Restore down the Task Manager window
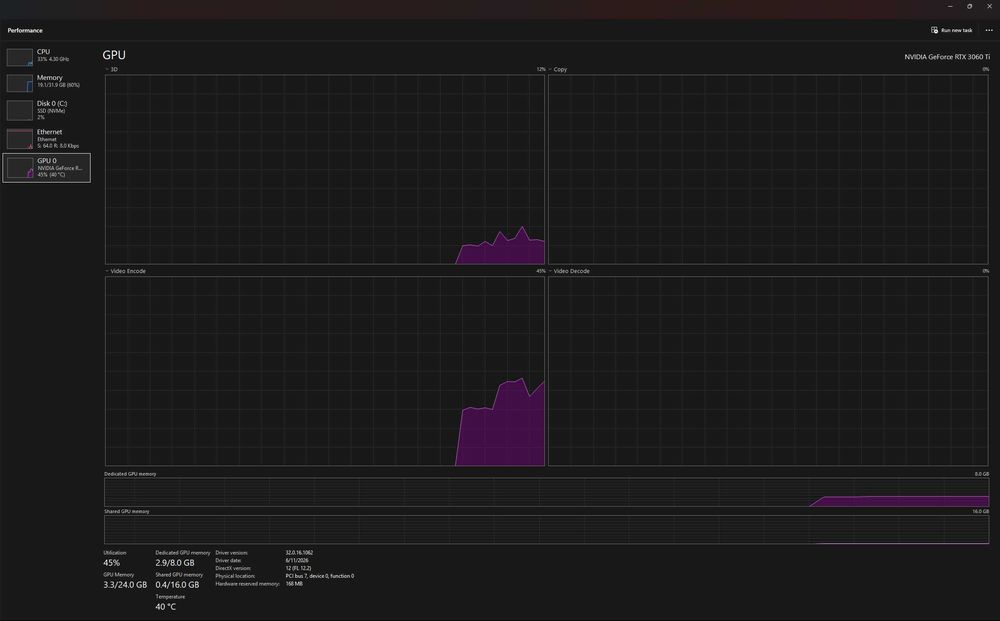Image resolution: width=1000 pixels, height=621 pixels. (969, 6)
